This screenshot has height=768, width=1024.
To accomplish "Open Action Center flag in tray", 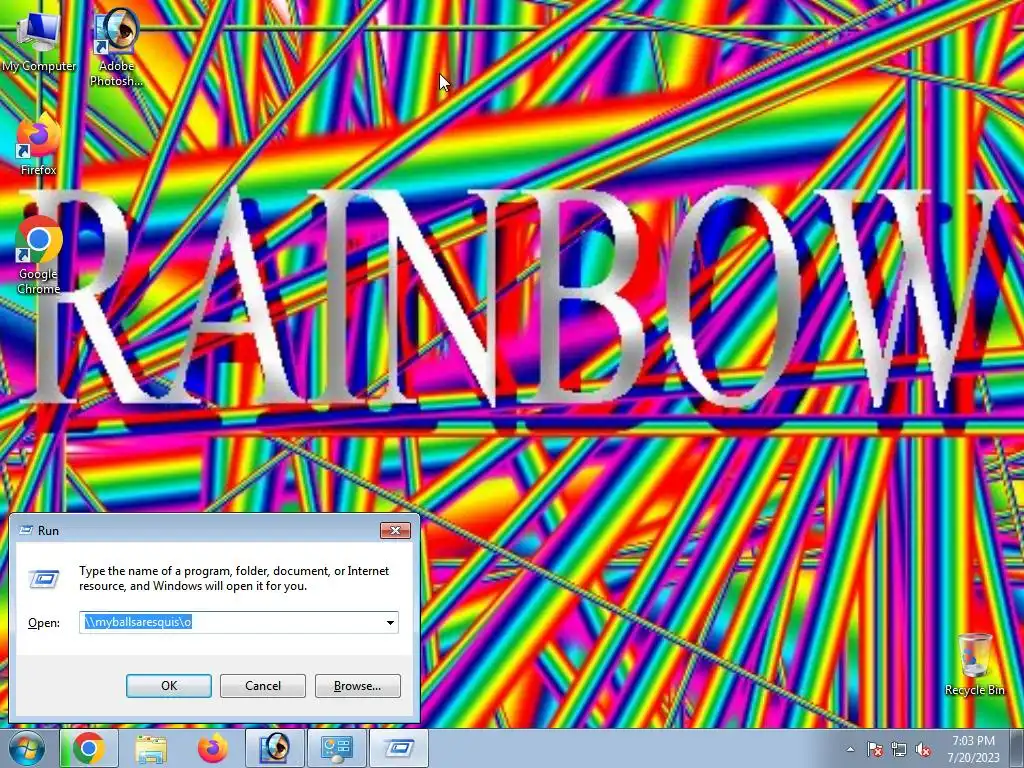I will pyautogui.click(x=874, y=749).
